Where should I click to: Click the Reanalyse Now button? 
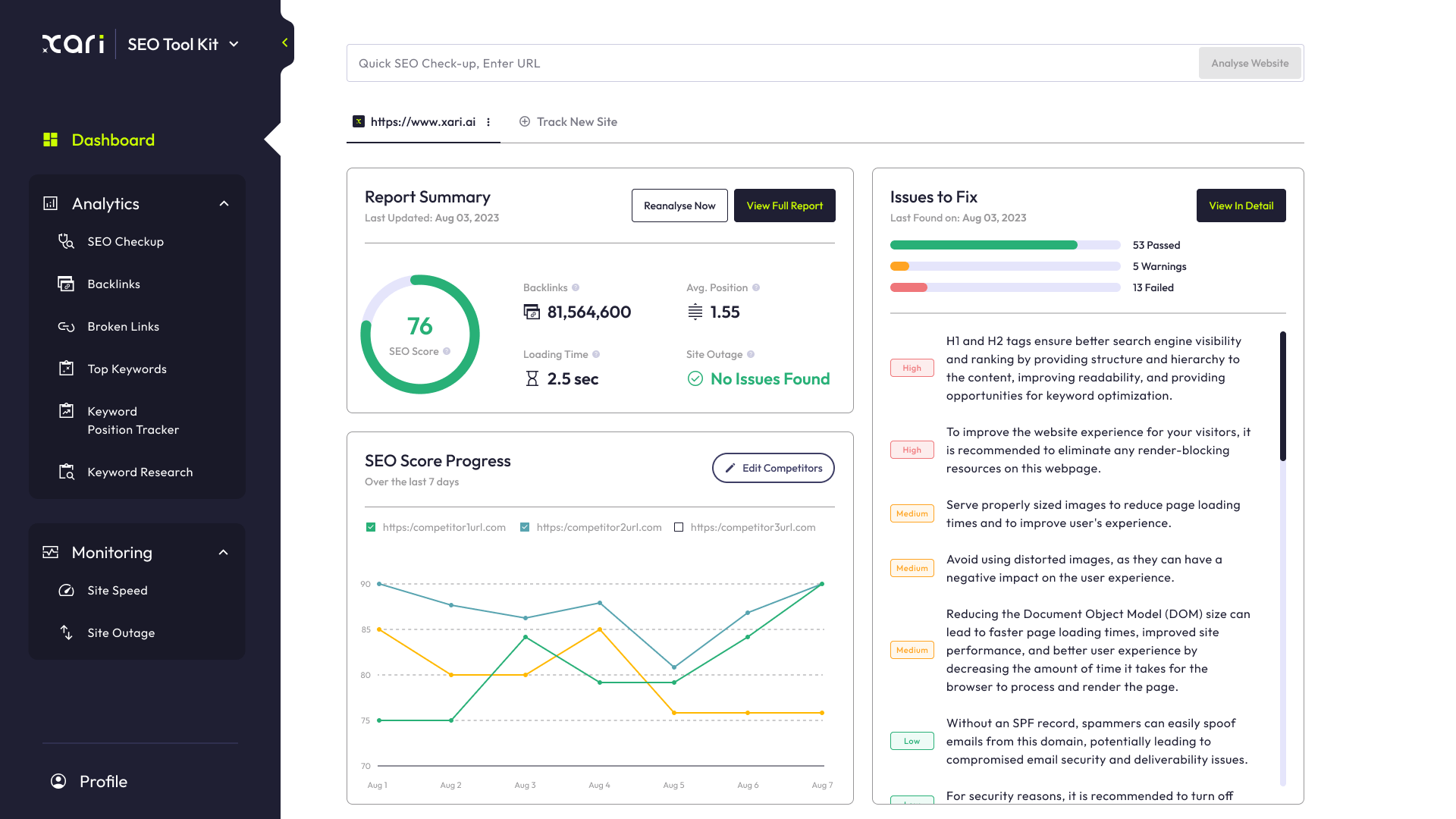679,206
